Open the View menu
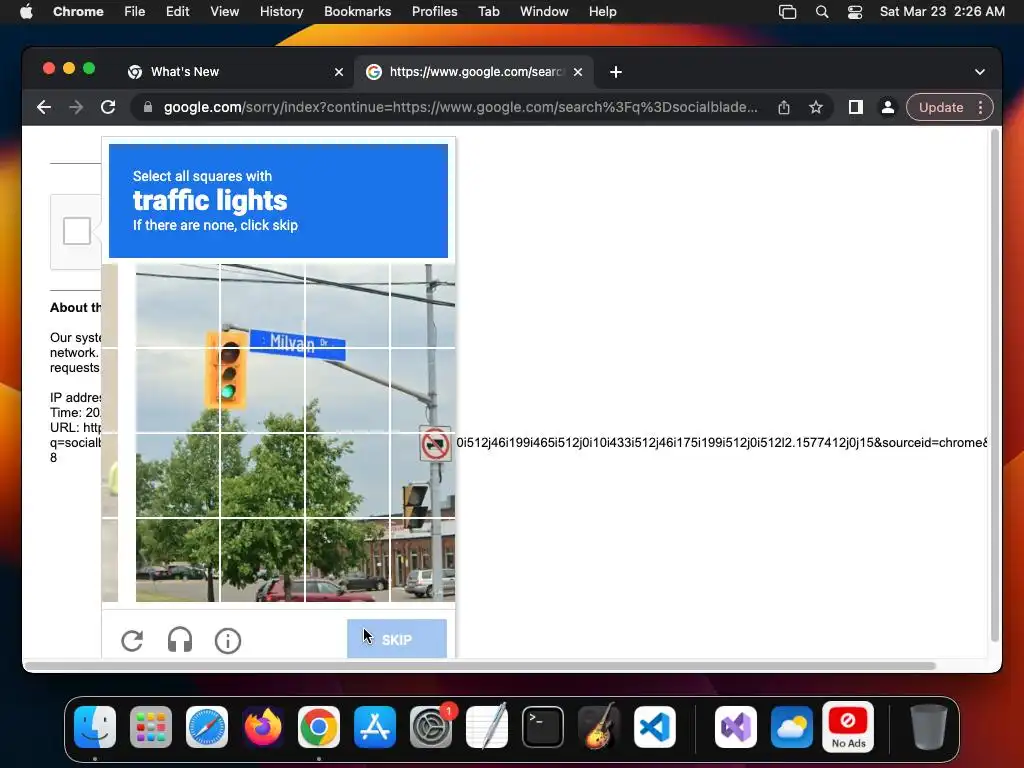The height and width of the screenshot is (768, 1024). 225,12
